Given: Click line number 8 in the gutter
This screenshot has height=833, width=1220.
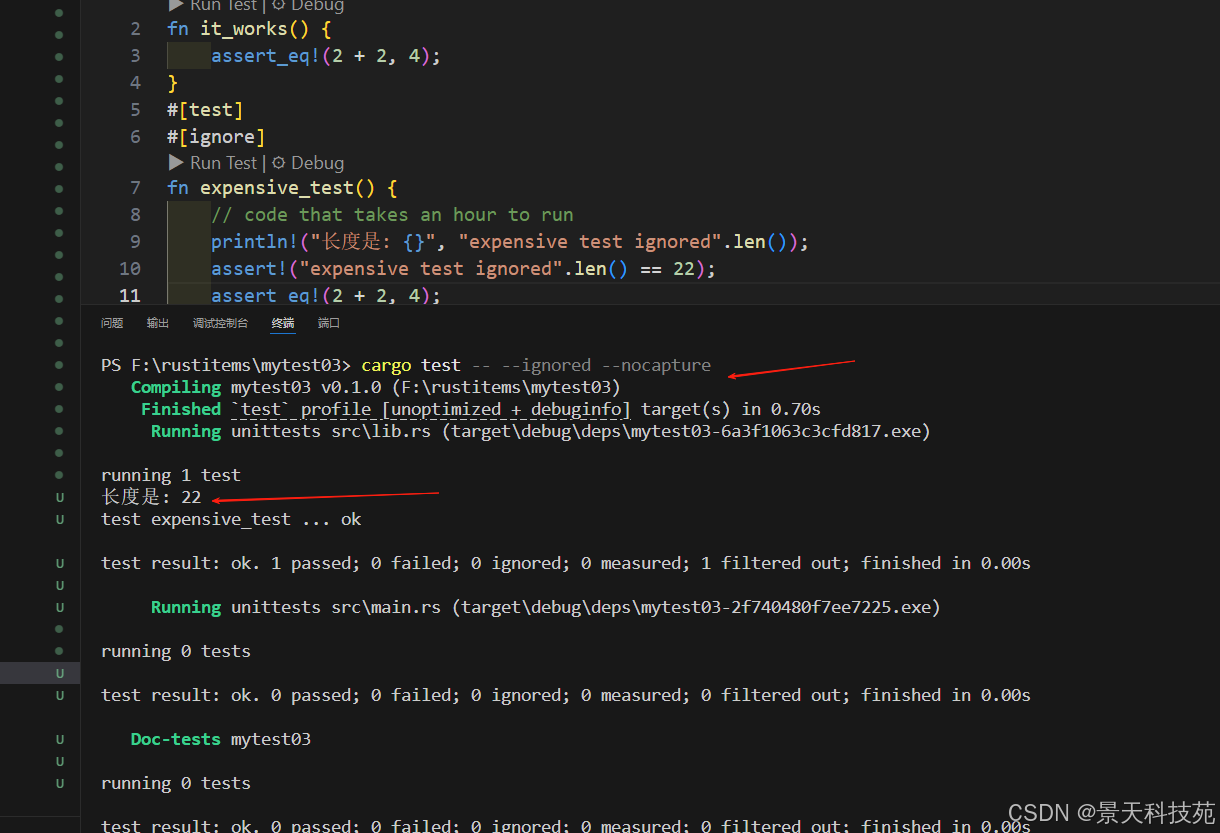Looking at the screenshot, I should pos(135,215).
